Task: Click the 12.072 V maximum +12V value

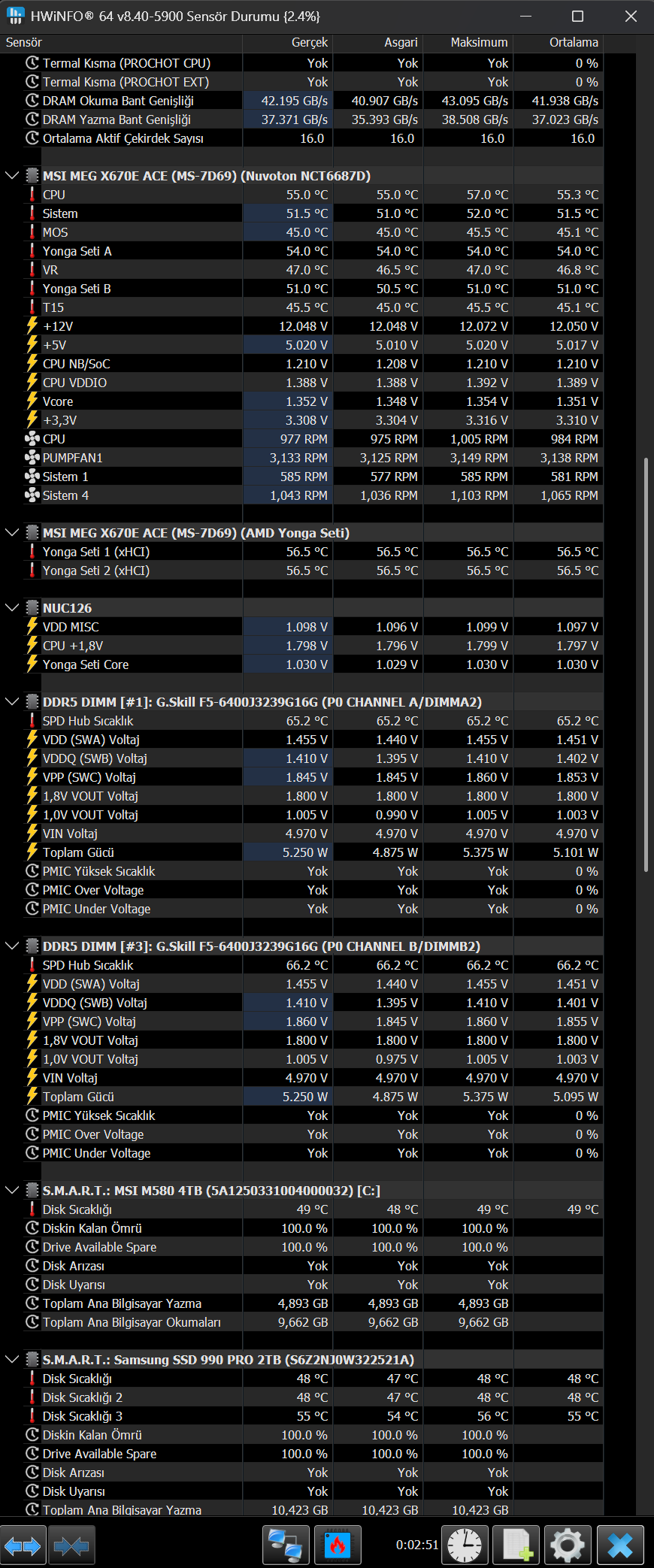Action: pos(483,326)
